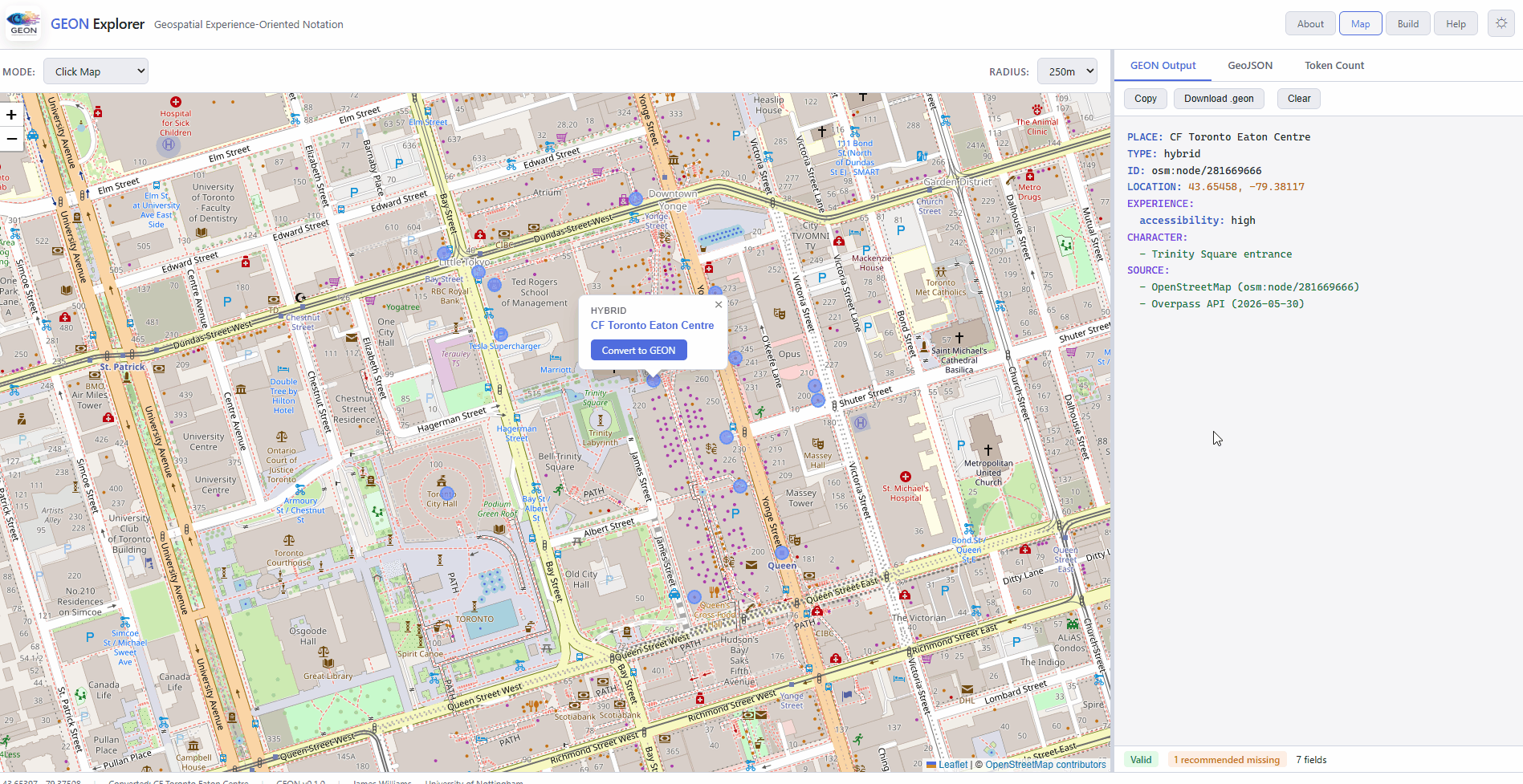Click the Great Library book icon
Viewport: 1523px width, 784px height.
tap(328, 663)
